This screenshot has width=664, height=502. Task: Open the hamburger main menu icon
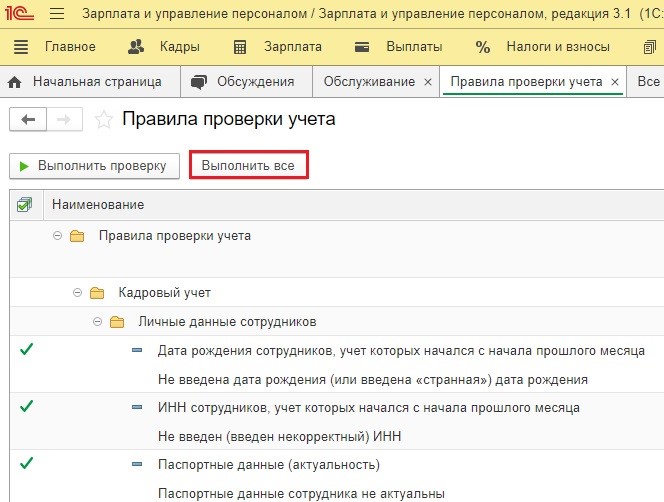pos(57,14)
